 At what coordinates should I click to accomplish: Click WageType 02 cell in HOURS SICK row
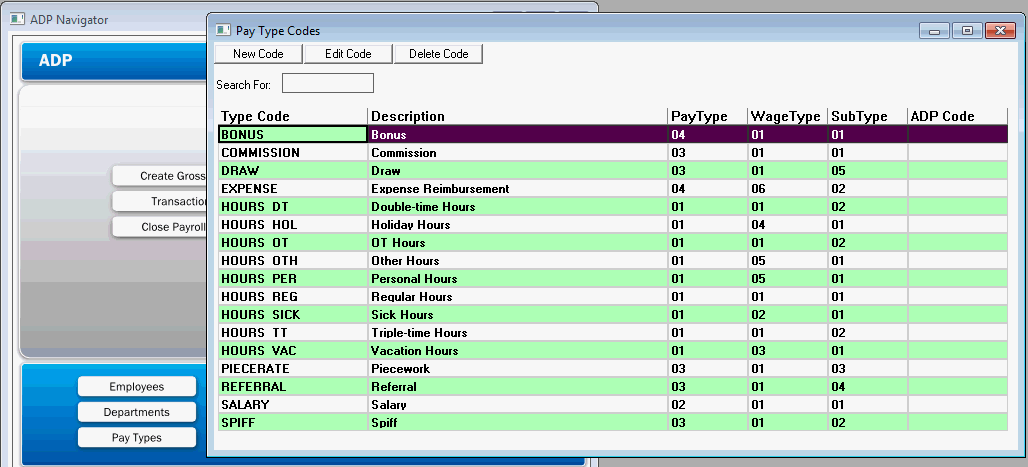click(788, 314)
